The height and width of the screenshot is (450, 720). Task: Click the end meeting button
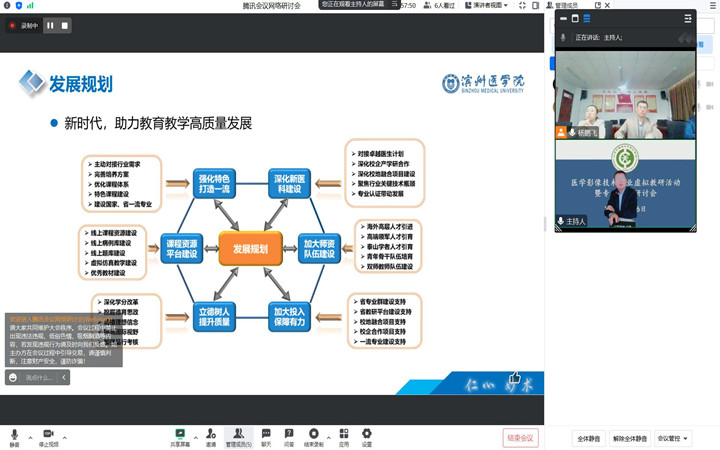[521, 437]
